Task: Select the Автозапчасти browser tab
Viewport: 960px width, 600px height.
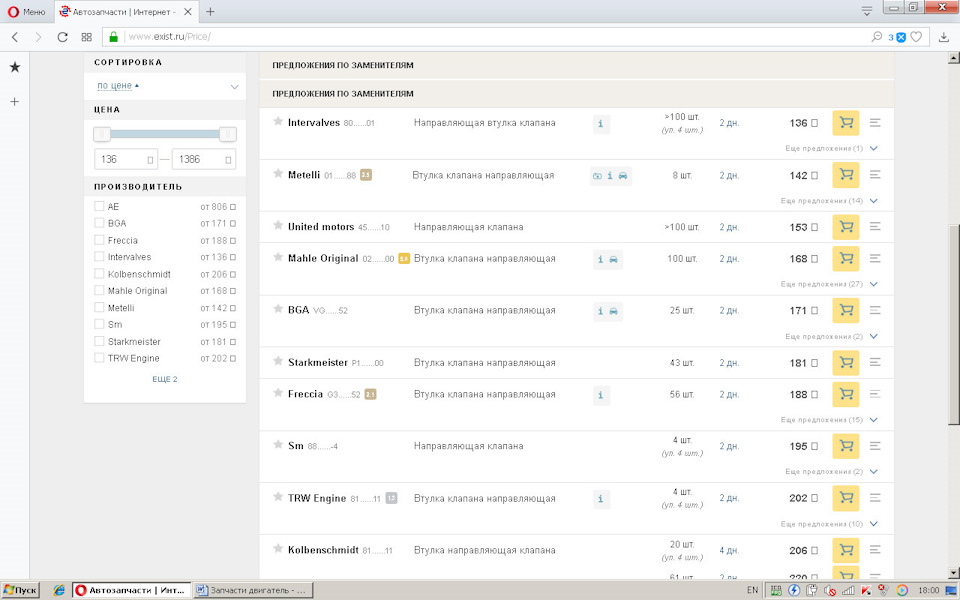Action: click(x=125, y=12)
